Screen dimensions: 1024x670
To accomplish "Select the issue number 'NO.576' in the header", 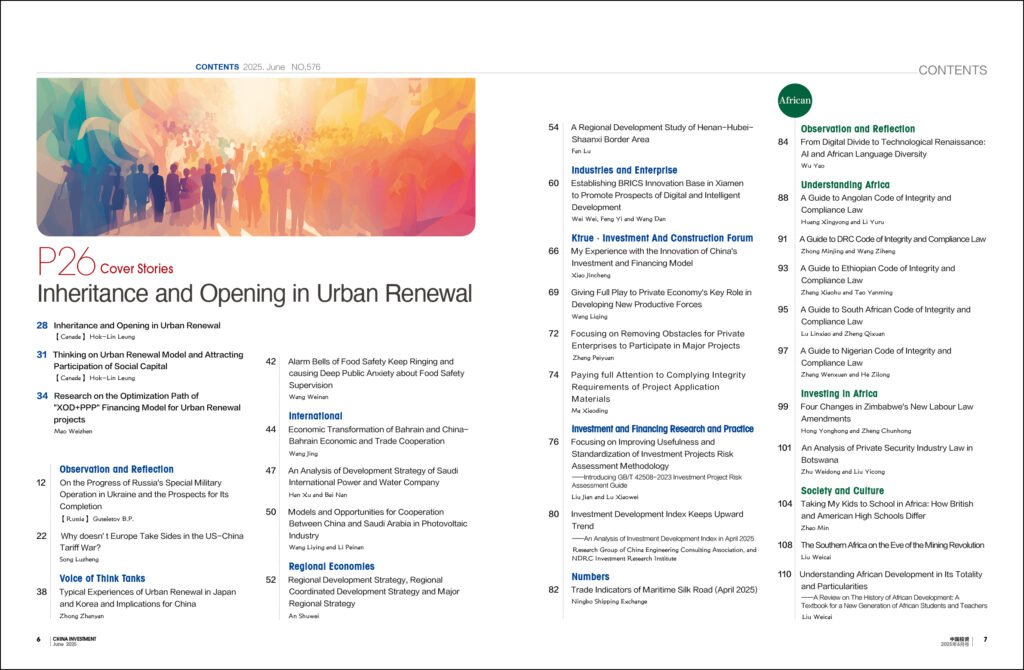I will tap(306, 67).
